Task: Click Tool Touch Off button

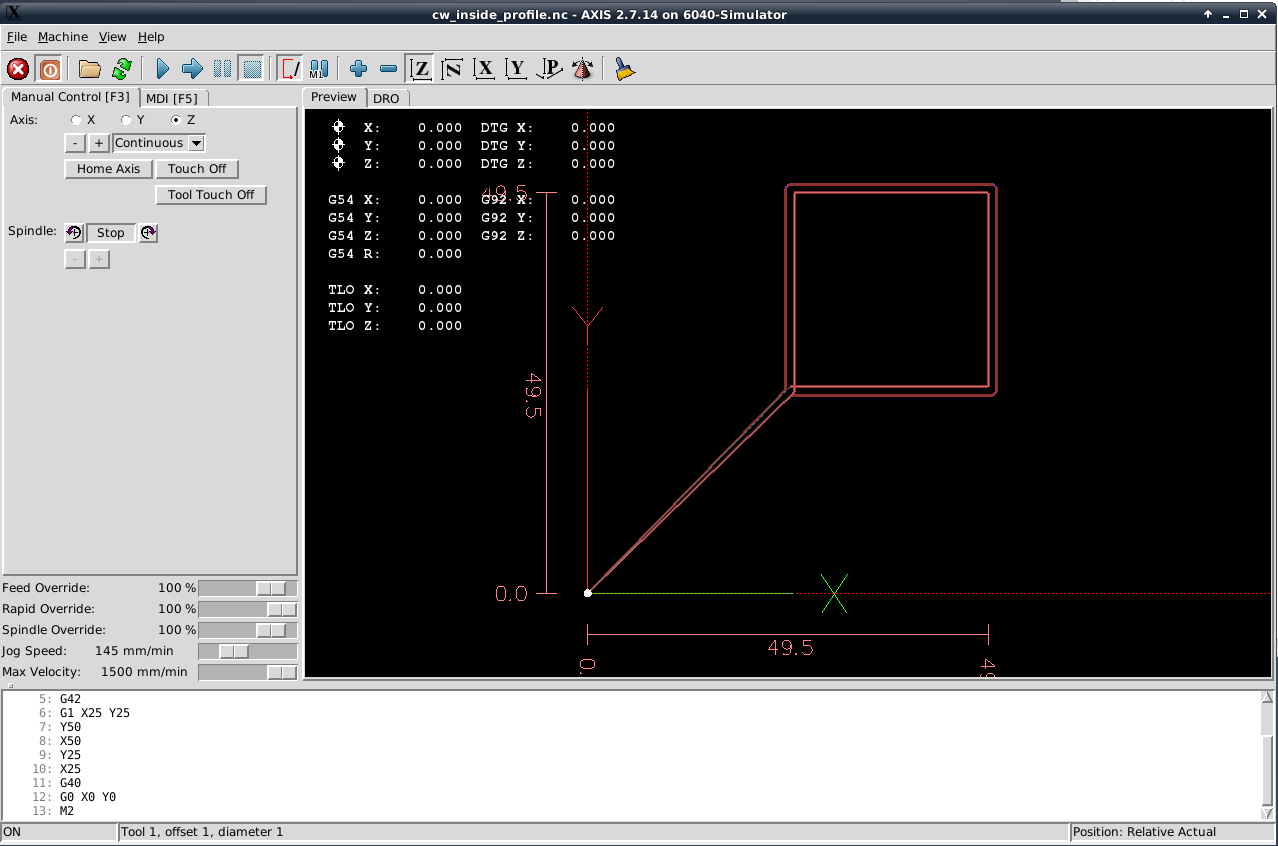Action: pyautogui.click(x=211, y=195)
